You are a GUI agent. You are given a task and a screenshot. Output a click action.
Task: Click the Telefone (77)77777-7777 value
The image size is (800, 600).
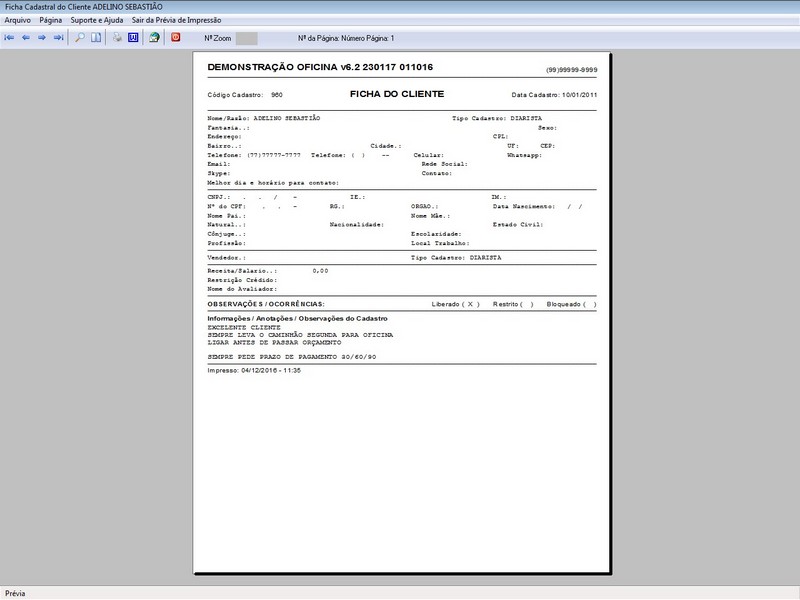click(x=274, y=155)
